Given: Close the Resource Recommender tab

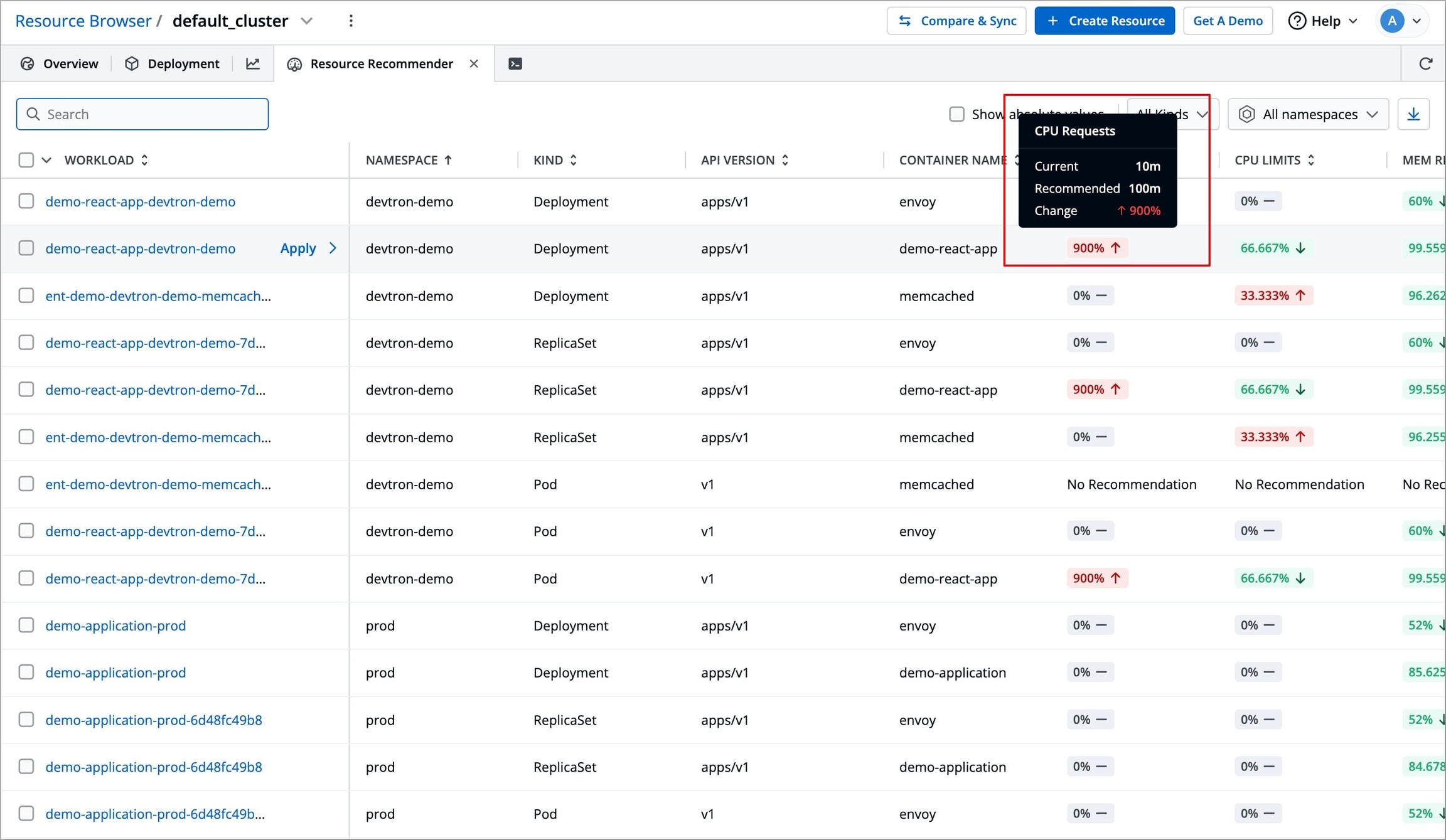Looking at the screenshot, I should tap(474, 63).
